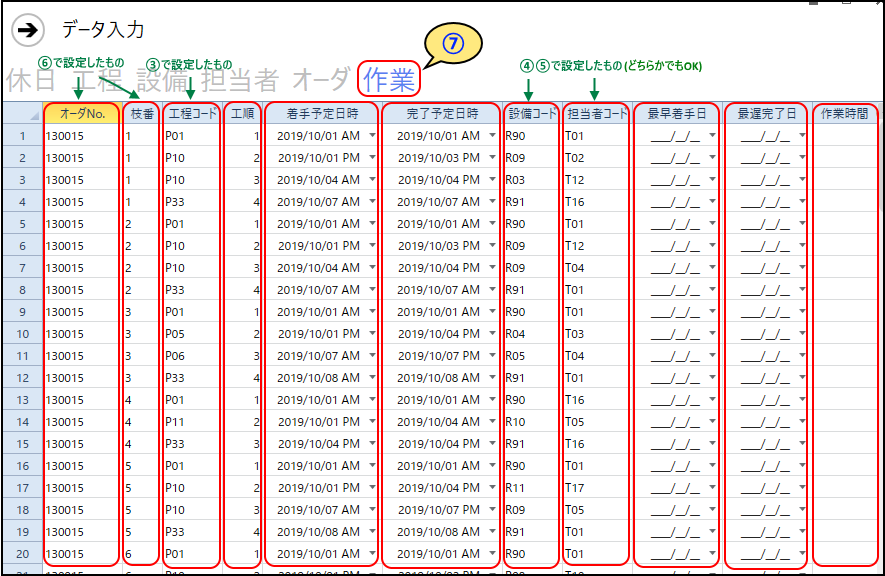Select the R11 設備コード cell

[x=530, y=488]
